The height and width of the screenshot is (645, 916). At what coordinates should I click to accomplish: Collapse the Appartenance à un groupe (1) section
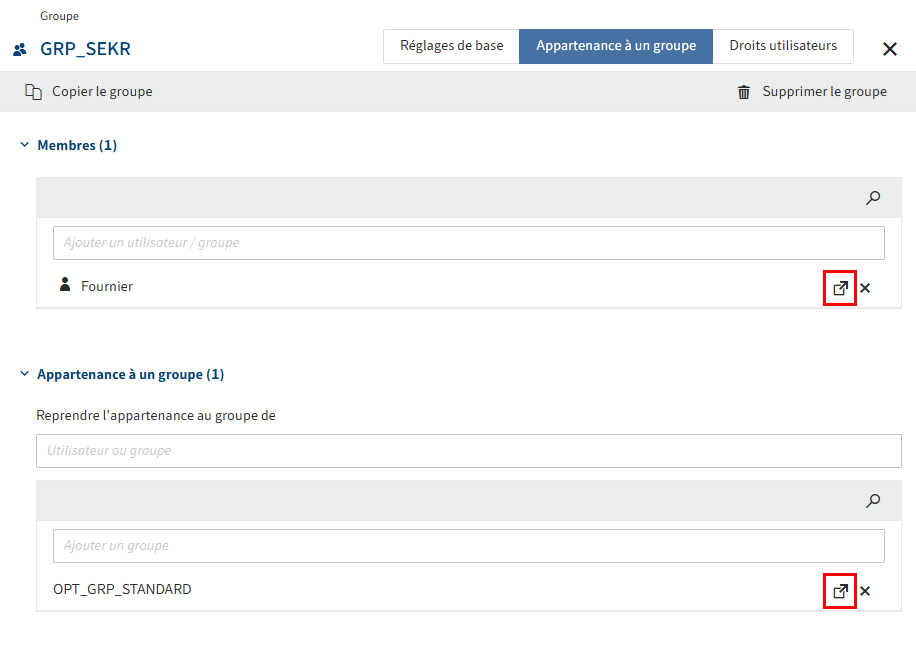25,374
